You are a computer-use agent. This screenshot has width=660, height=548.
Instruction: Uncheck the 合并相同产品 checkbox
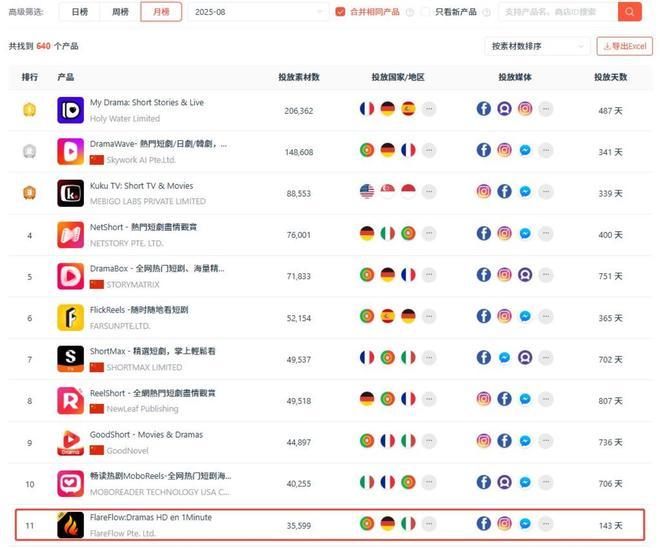pyautogui.click(x=340, y=12)
